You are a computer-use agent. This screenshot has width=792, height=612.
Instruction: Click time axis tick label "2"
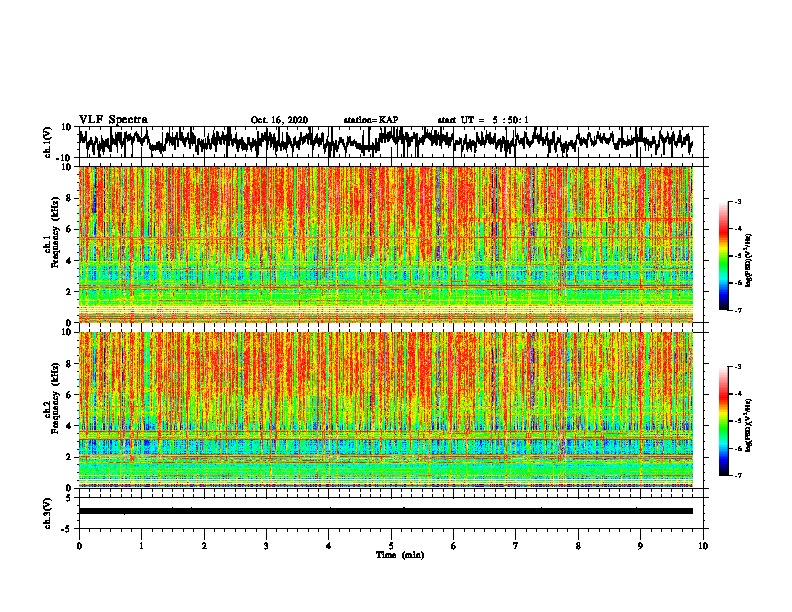click(x=204, y=546)
